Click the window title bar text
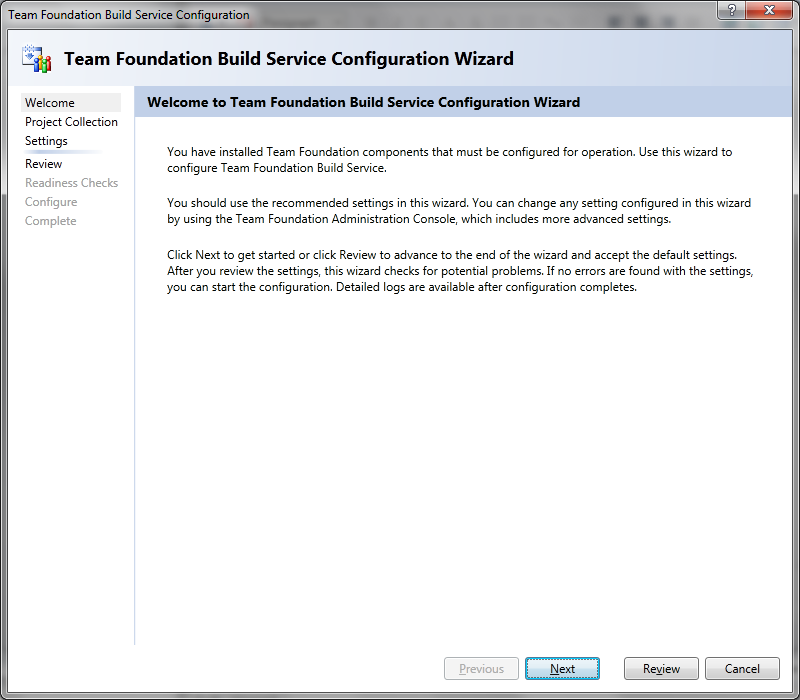 tap(129, 15)
